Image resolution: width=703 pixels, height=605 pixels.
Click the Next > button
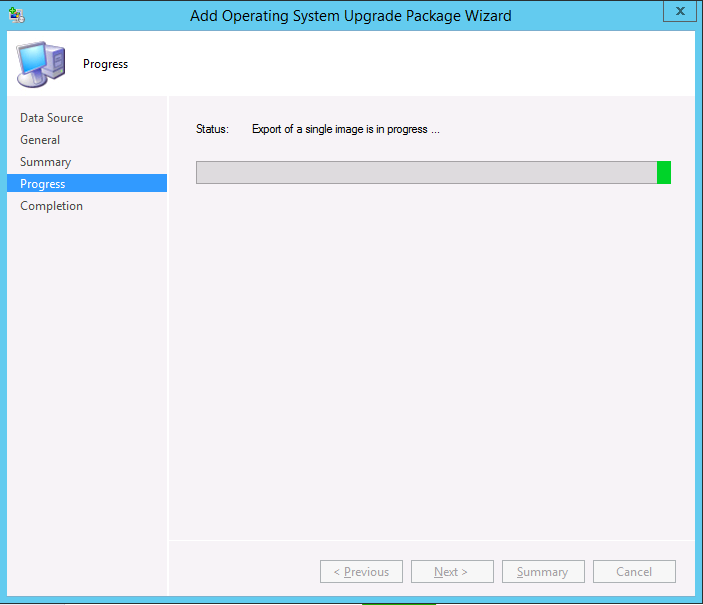pyautogui.click(x=452, y=571)
